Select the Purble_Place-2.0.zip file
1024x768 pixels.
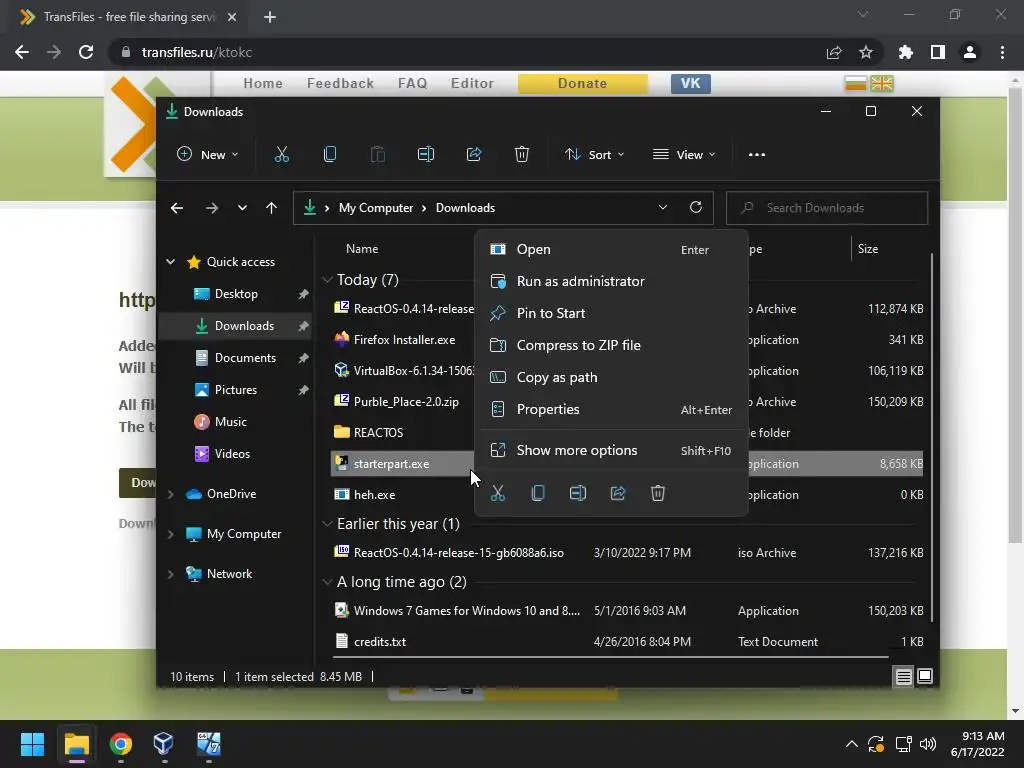(x=406, y=402)
